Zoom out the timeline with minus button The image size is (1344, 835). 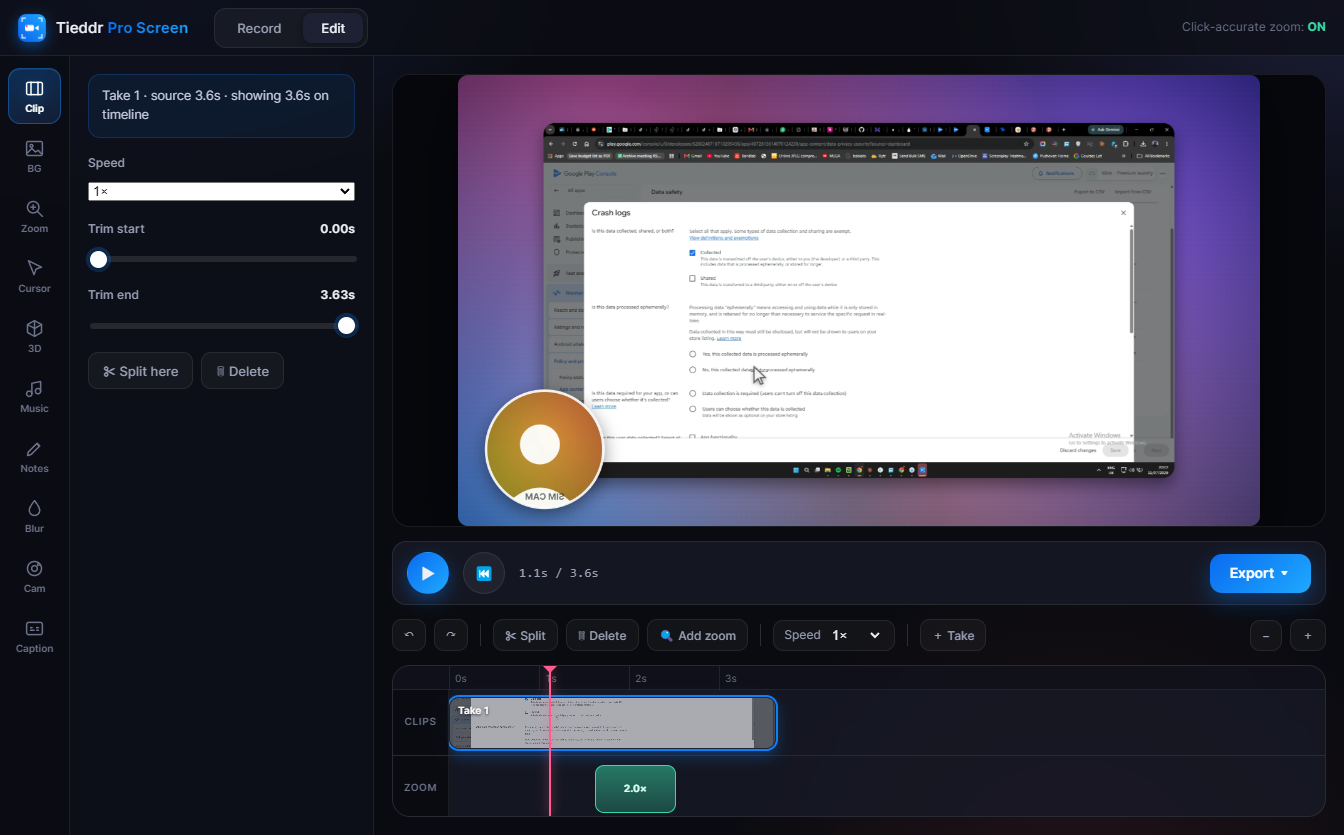pyautogui.click(x=1266, y=635)
